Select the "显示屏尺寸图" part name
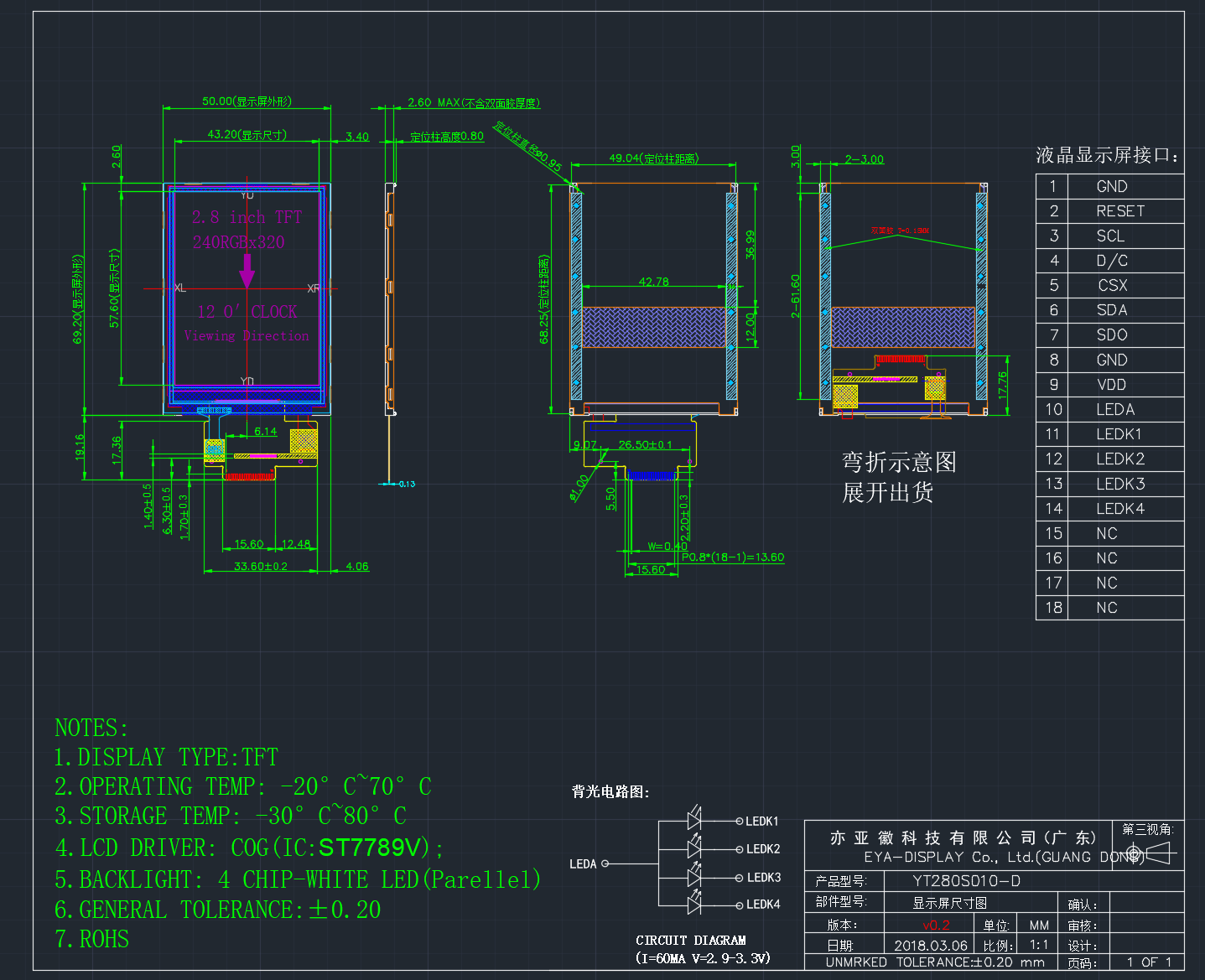 click(950, 903)
